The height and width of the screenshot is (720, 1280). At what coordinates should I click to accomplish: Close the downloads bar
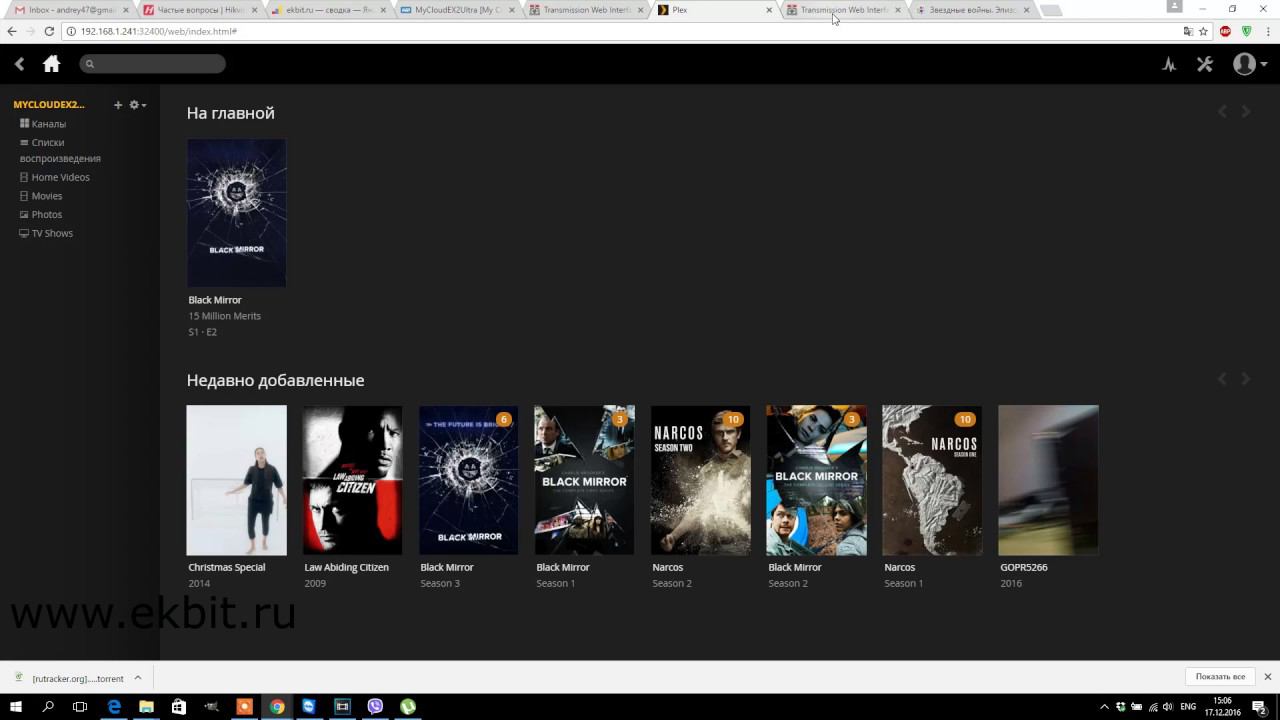[1267, 677]
